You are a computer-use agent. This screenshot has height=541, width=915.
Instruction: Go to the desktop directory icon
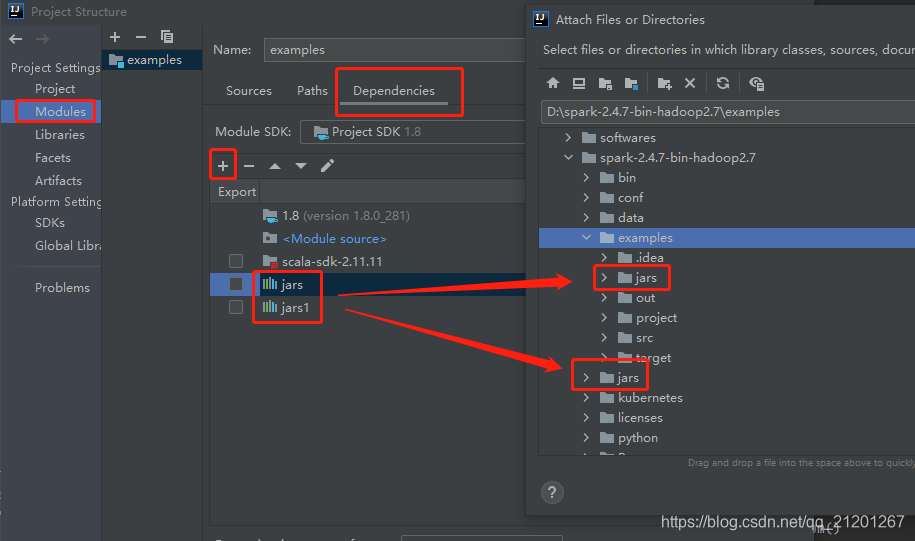(579, 83)
